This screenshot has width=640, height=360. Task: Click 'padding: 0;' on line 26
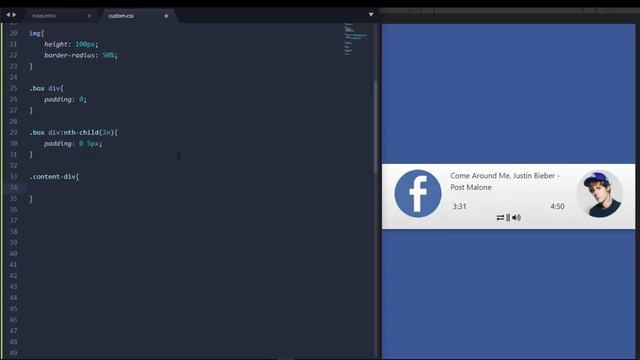[65, 99]
